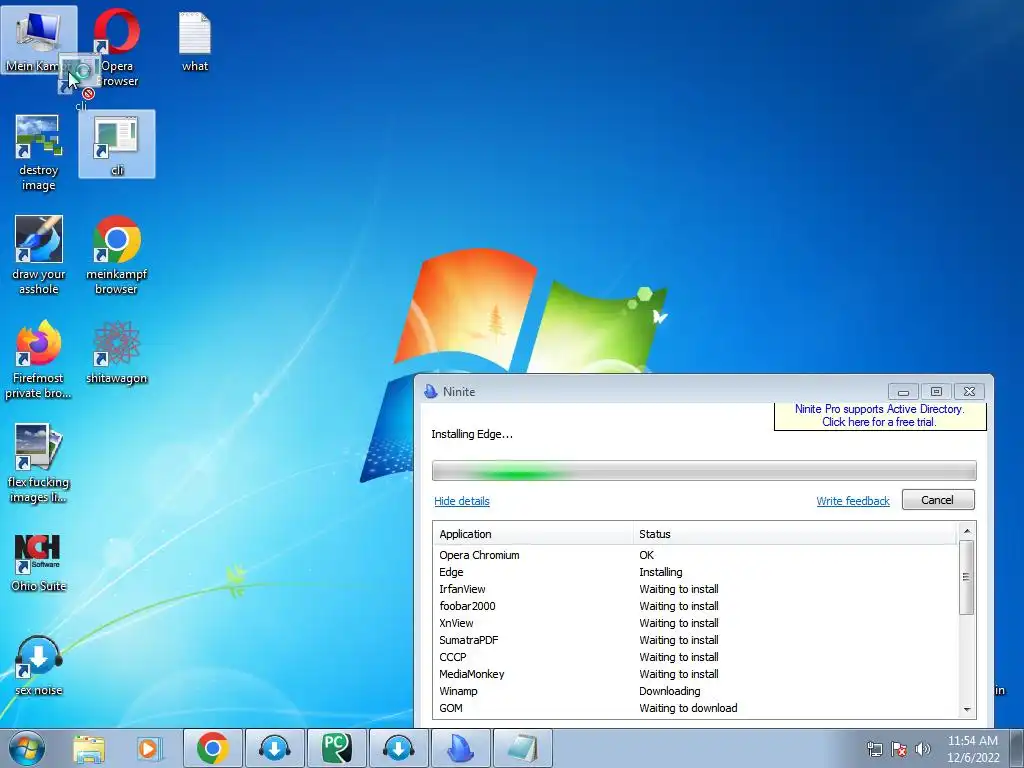
Task: Open the green PC taskbar app
Action: point(336,748)
